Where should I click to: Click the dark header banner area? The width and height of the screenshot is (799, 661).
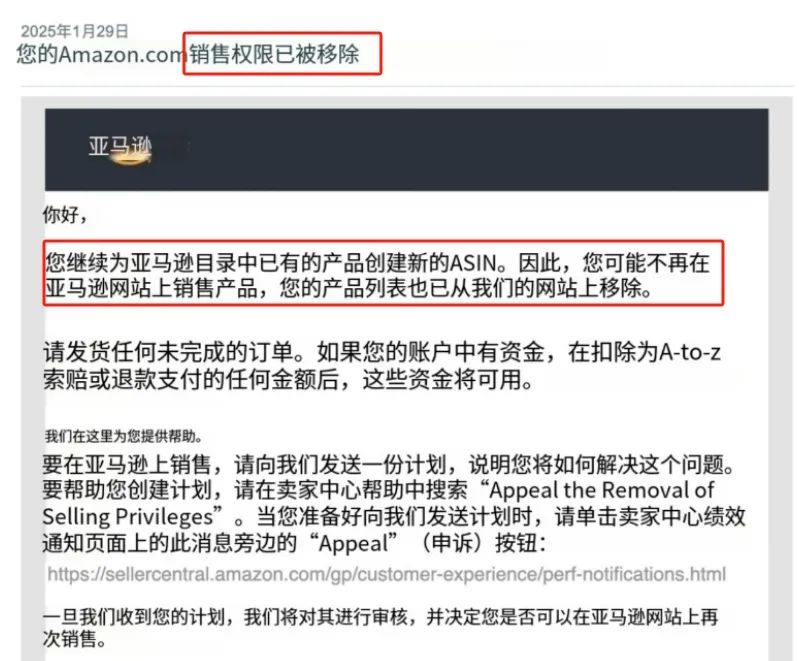pos(407,150)
